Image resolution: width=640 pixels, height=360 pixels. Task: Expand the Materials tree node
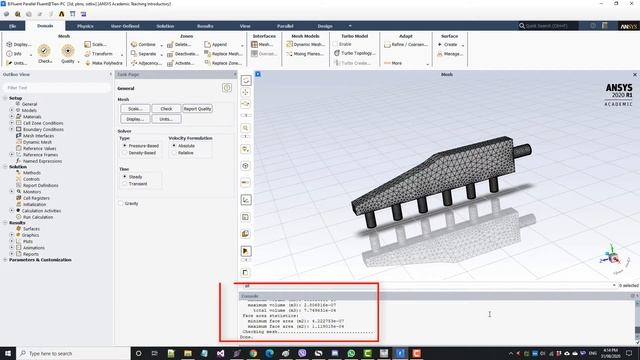(12, 116)
